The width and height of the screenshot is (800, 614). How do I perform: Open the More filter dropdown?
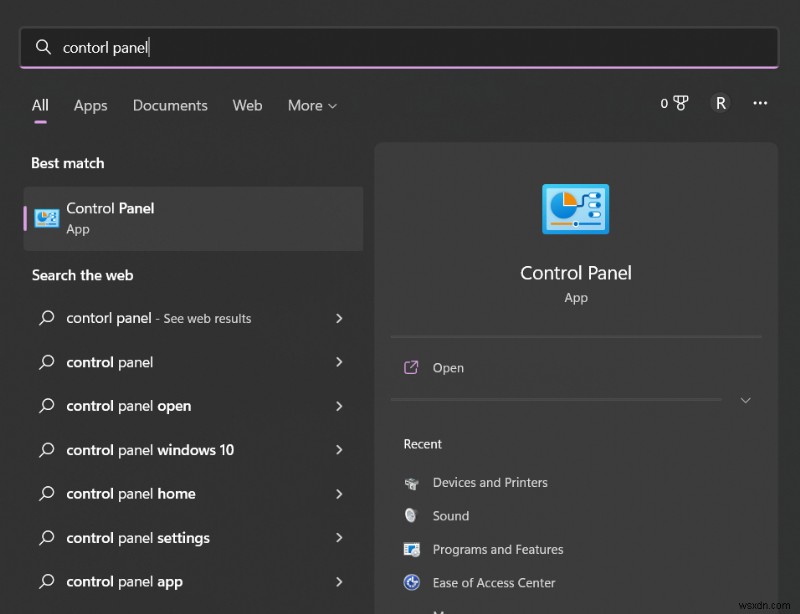pyautogui.click(x=311, y=106)
